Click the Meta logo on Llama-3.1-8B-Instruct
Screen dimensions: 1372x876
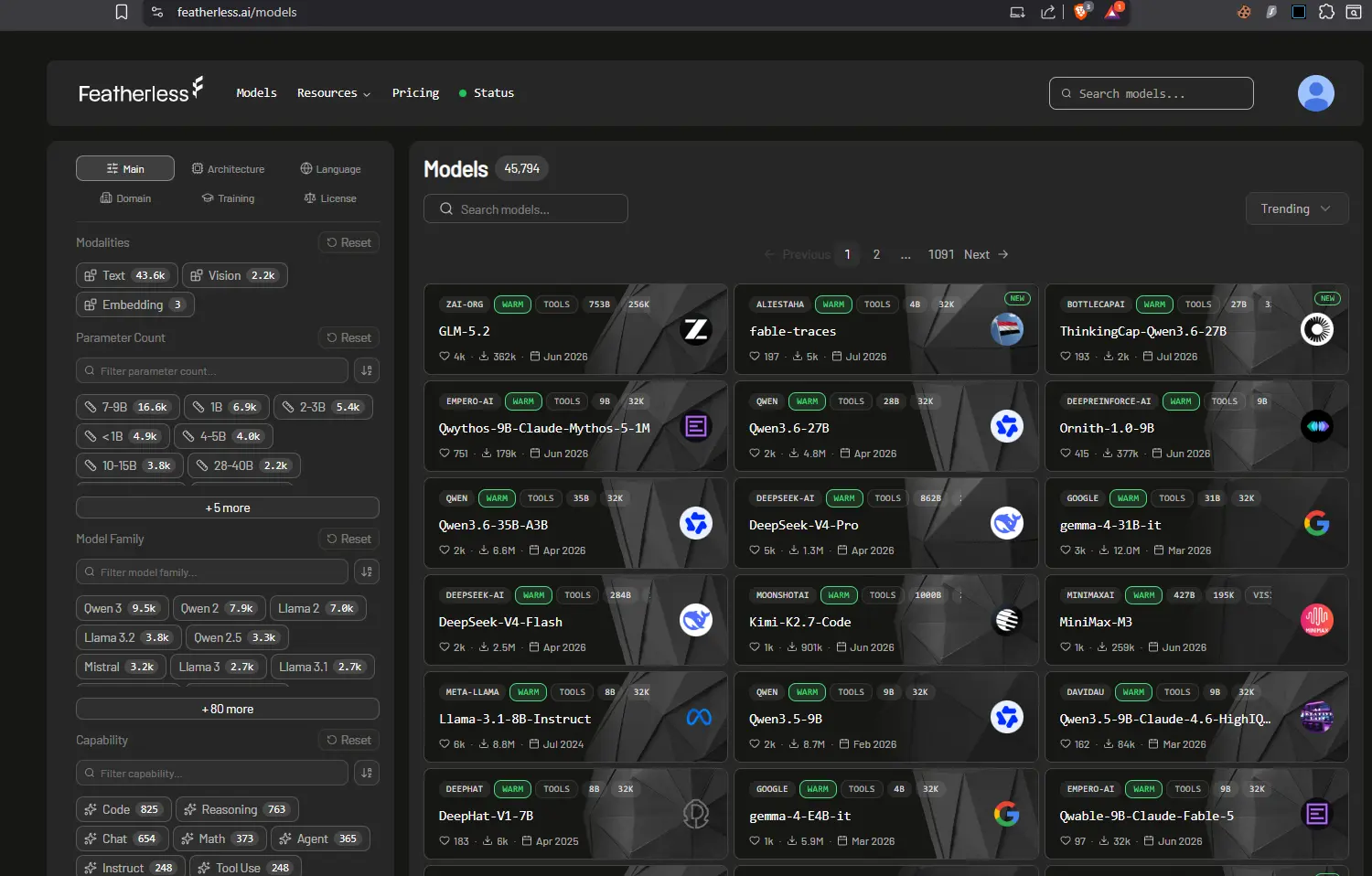pos(699,717)
